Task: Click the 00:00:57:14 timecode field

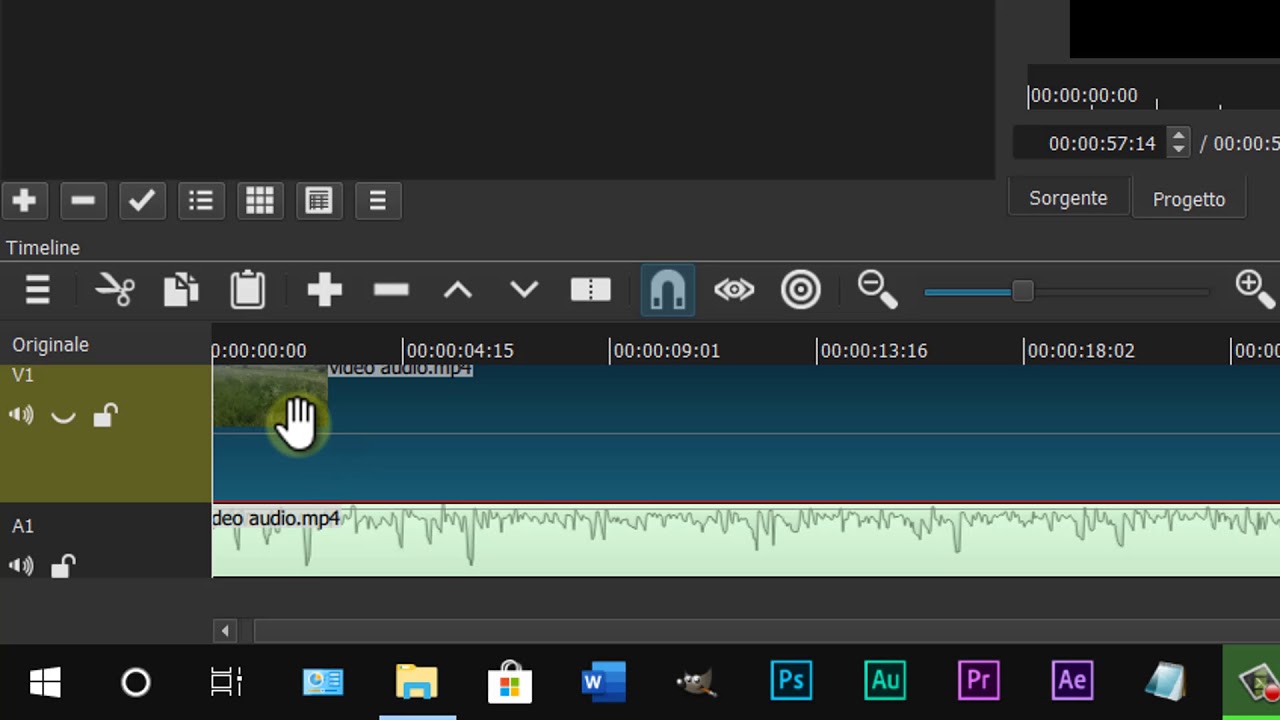Action: coord(1090,143)
